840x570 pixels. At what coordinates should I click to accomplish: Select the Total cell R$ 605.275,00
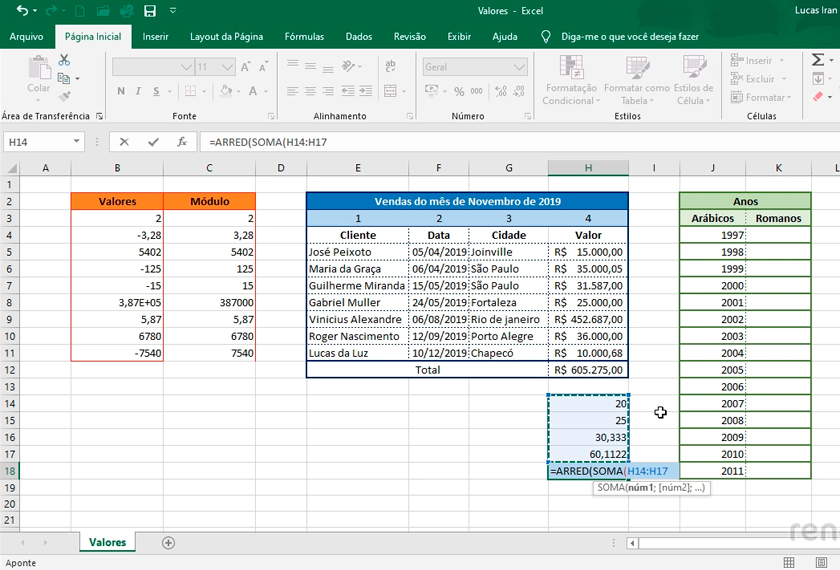(588, 370)
